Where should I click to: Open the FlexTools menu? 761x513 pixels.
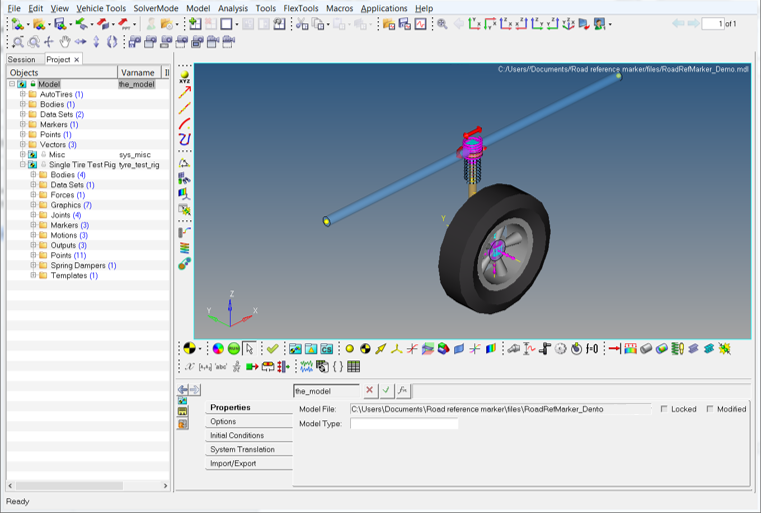click(x=300, y=8)
